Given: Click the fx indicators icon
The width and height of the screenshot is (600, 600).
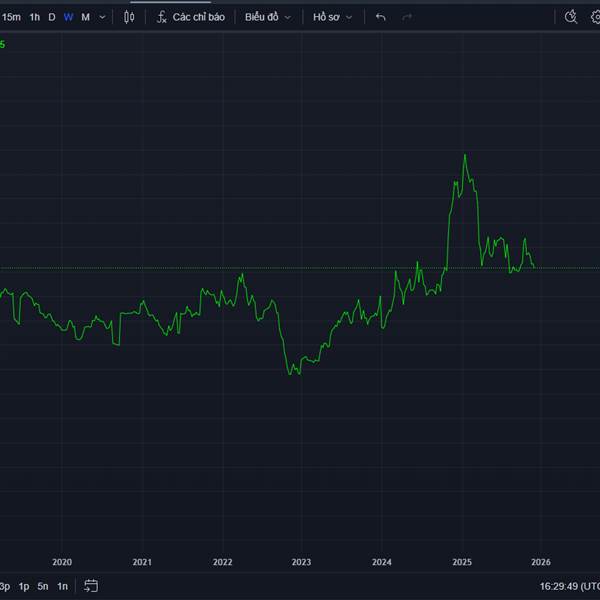Looking at the screenshot, I should [x=162, y=17].
